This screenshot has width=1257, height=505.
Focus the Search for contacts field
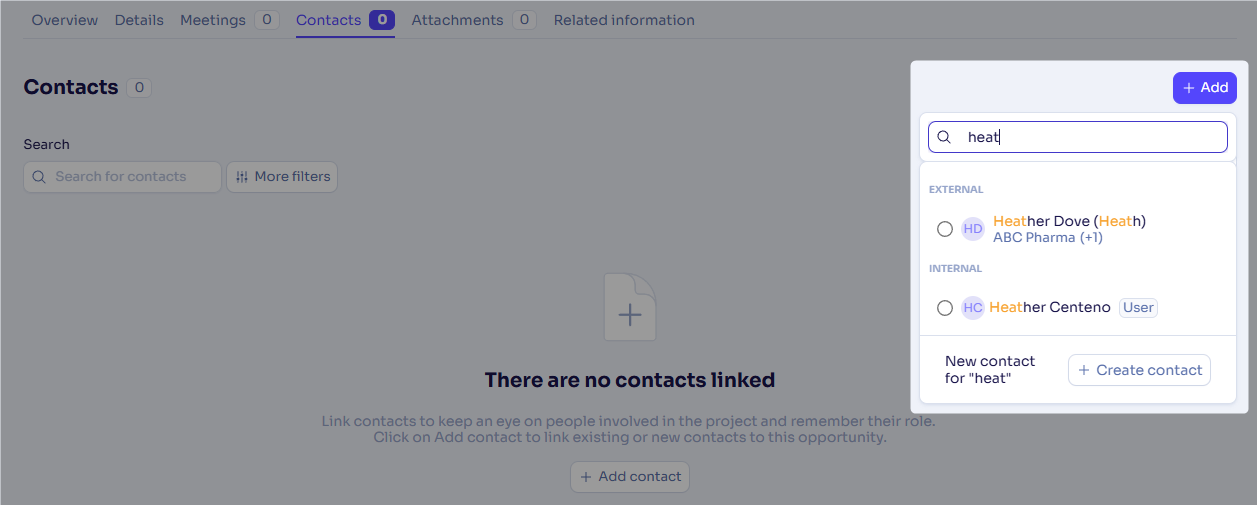122,177
